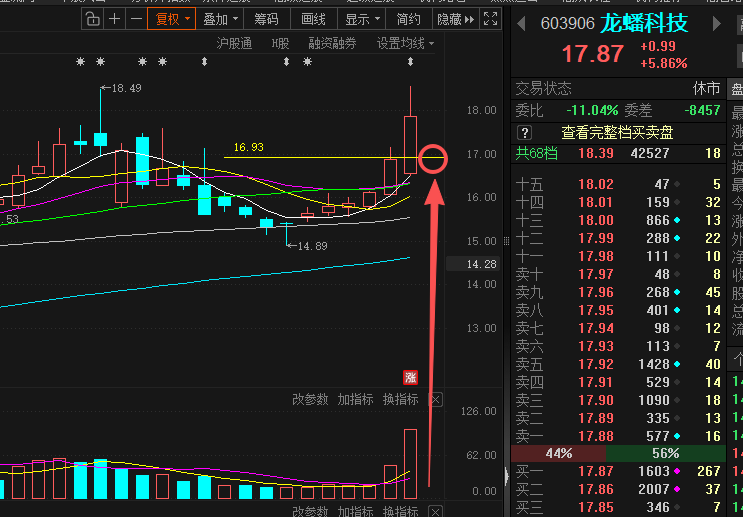Zoom out chart with the minus button

coord(136,19)
